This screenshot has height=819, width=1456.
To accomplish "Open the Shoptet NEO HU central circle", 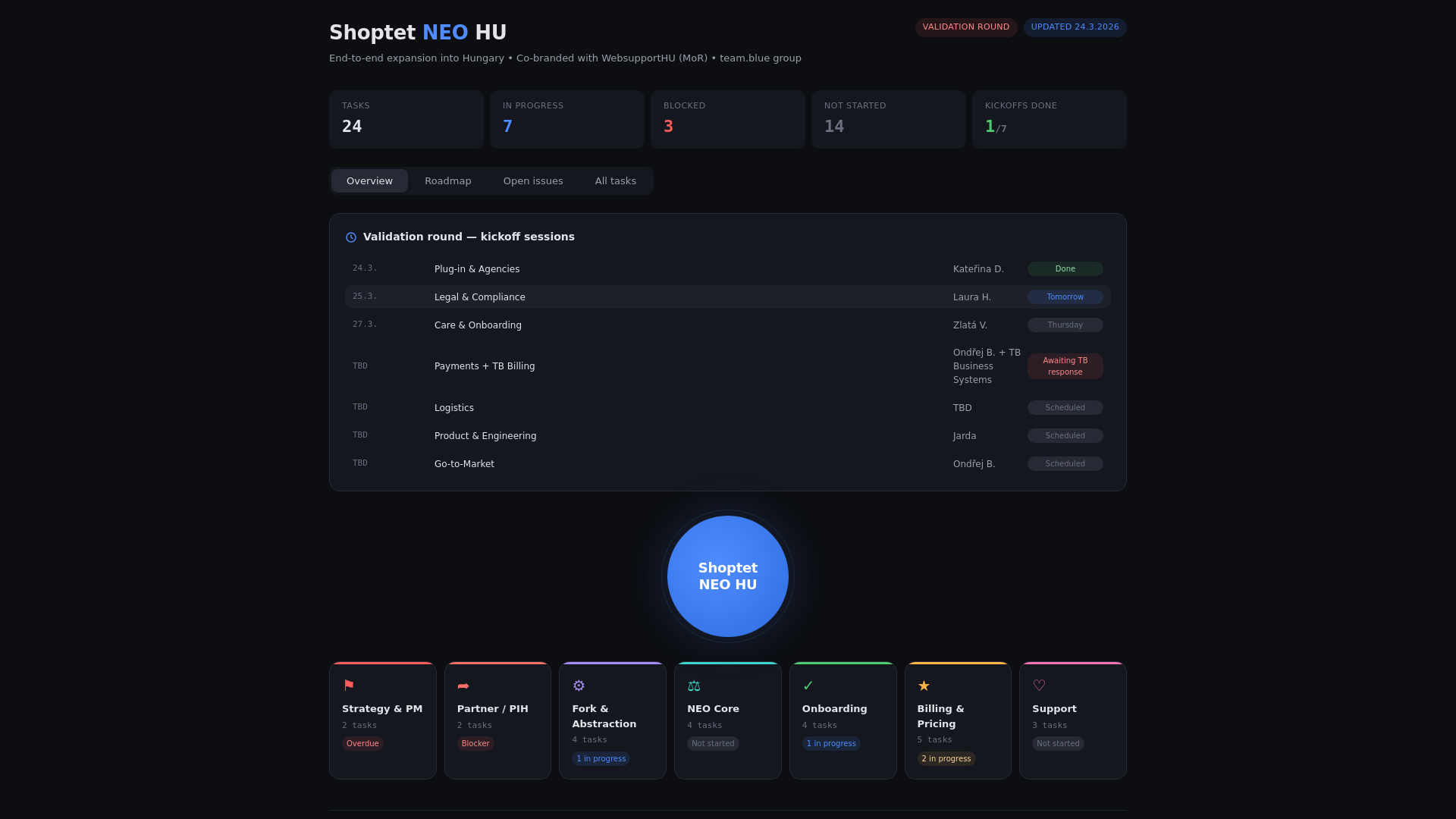I will pos(728,576).
